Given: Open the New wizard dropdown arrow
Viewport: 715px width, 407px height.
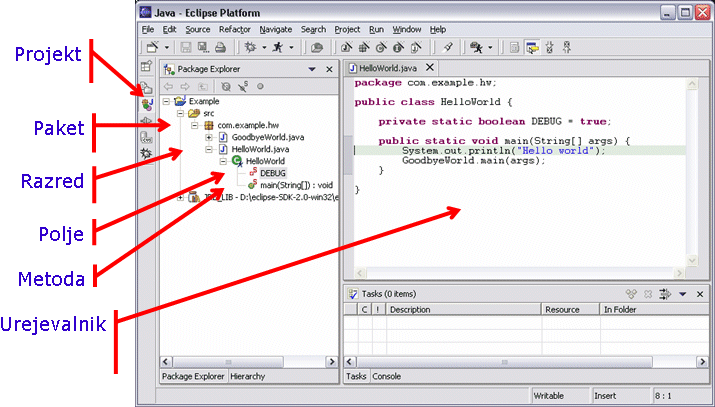Looking at the screenshot, I should tap(166, 47).
